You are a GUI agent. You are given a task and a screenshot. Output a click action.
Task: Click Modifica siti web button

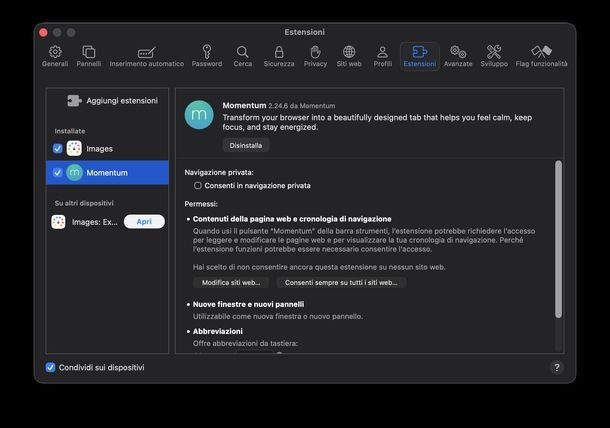click(x=231, y=282)
